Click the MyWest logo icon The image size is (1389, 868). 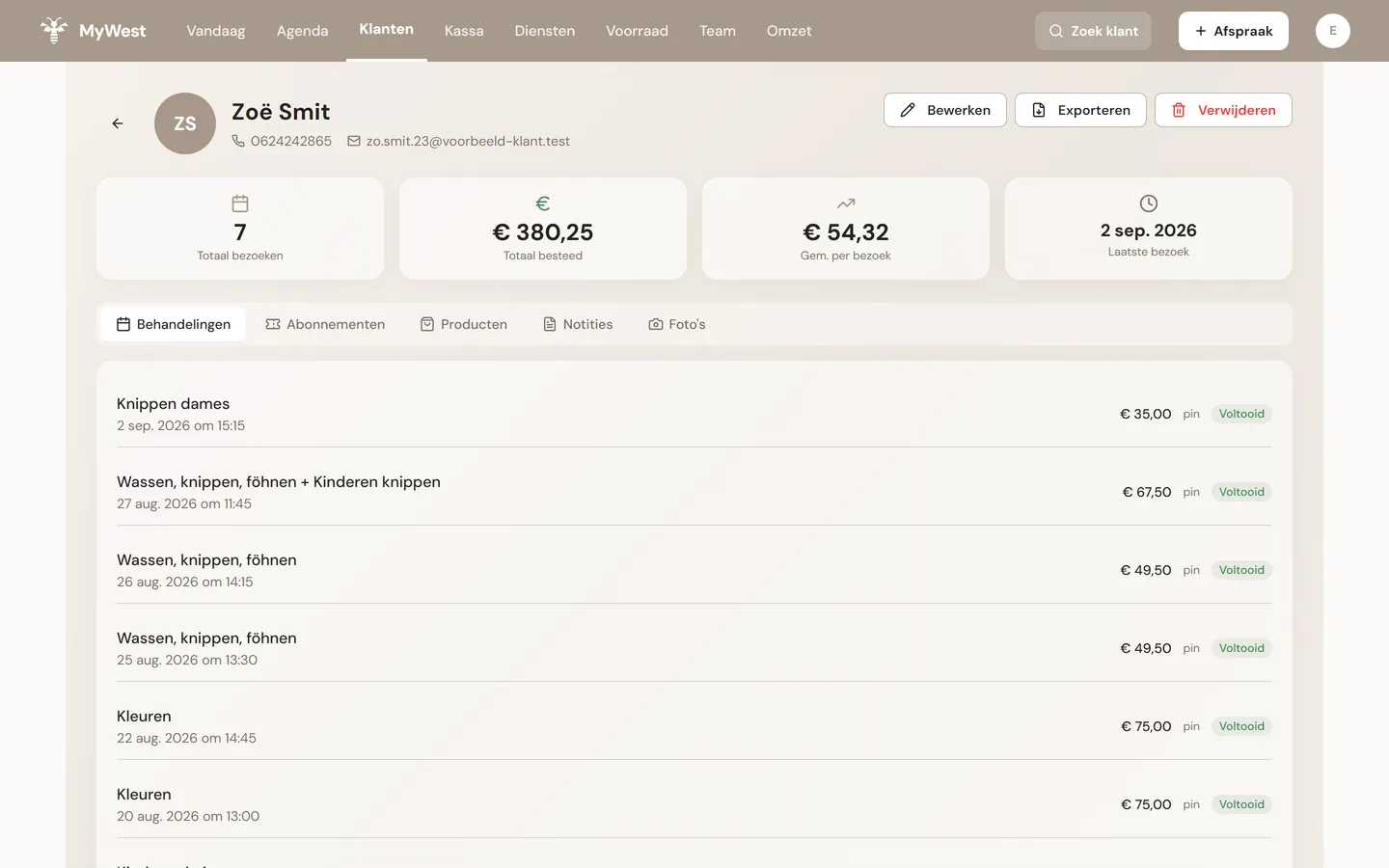point(54,30)
